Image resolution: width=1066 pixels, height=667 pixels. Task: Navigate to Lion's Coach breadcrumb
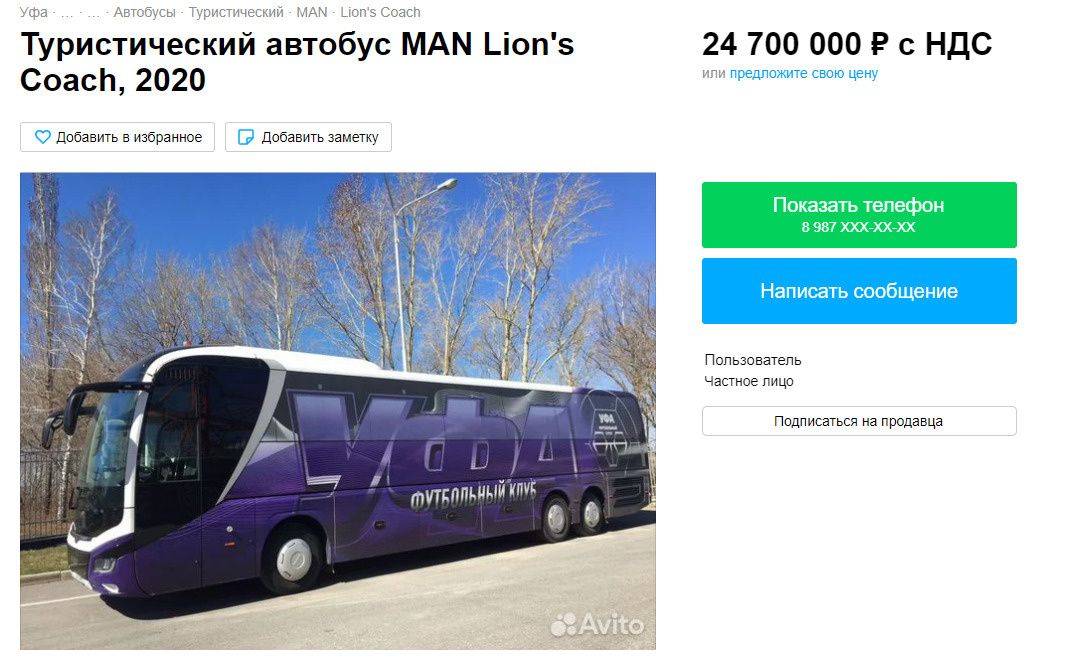[380, 13]
